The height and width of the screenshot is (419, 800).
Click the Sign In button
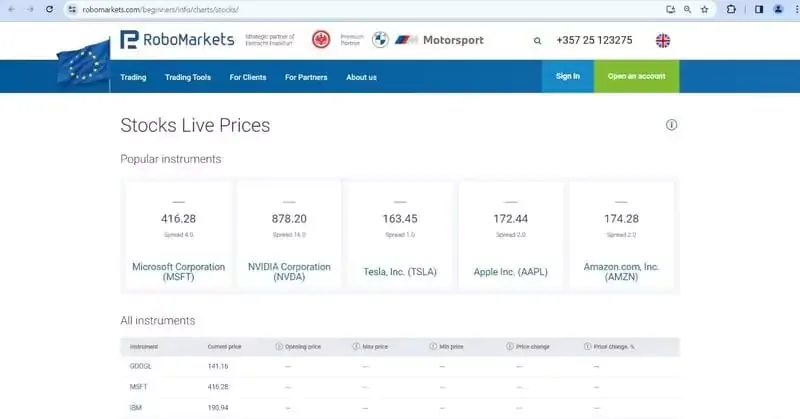coord(568,76)
